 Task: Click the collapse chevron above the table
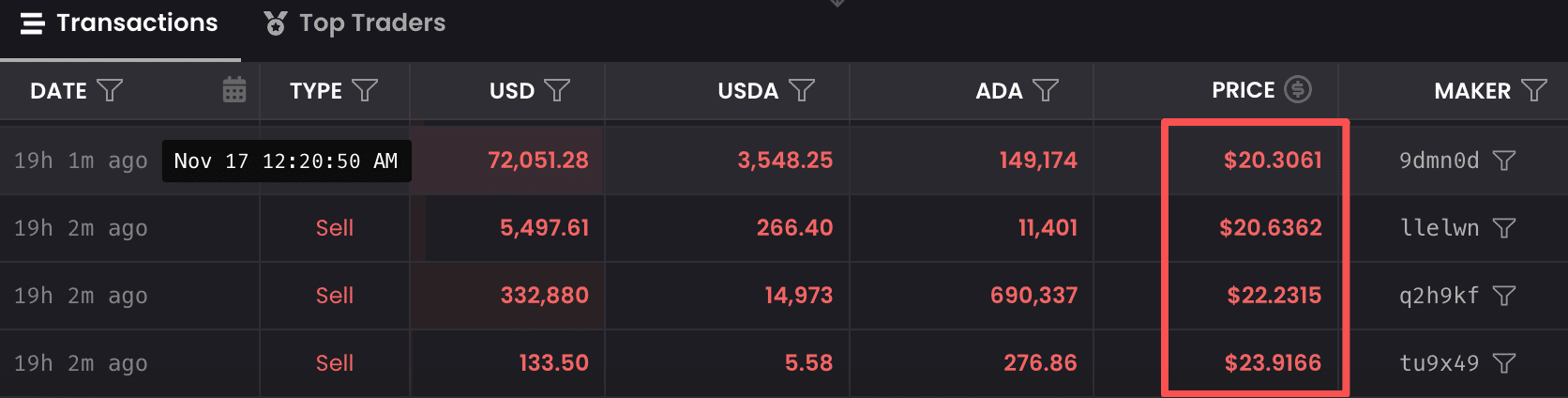[x=837, y=4]
